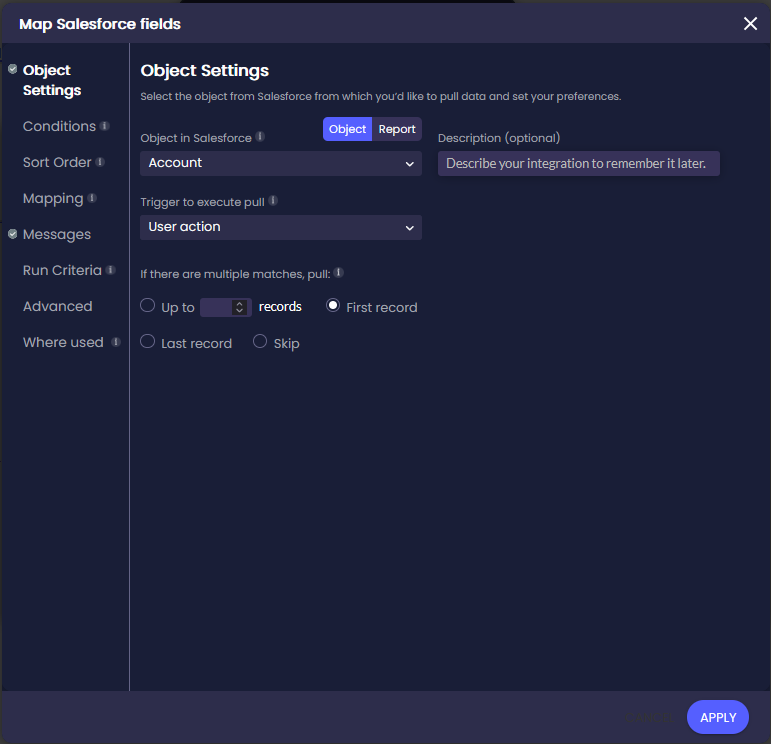Open the Account object dropdown
The height and width of the screenshot is (744, 771).
click(281, 163)
